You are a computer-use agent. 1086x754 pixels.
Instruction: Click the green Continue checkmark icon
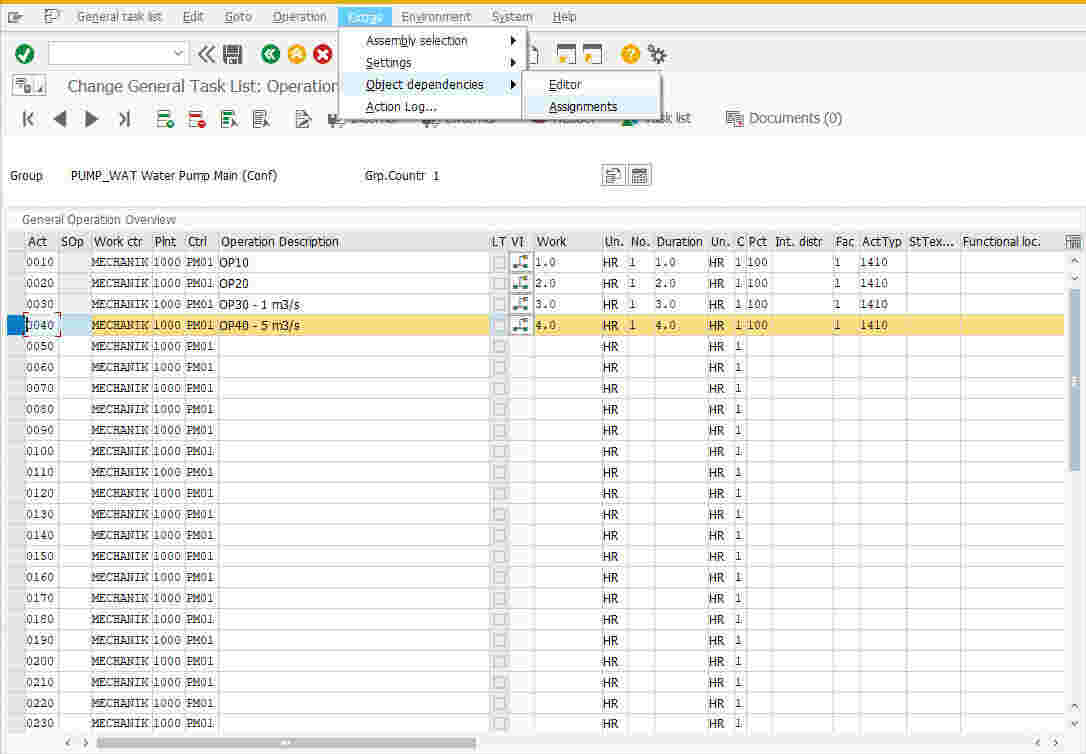pos(24,53)
